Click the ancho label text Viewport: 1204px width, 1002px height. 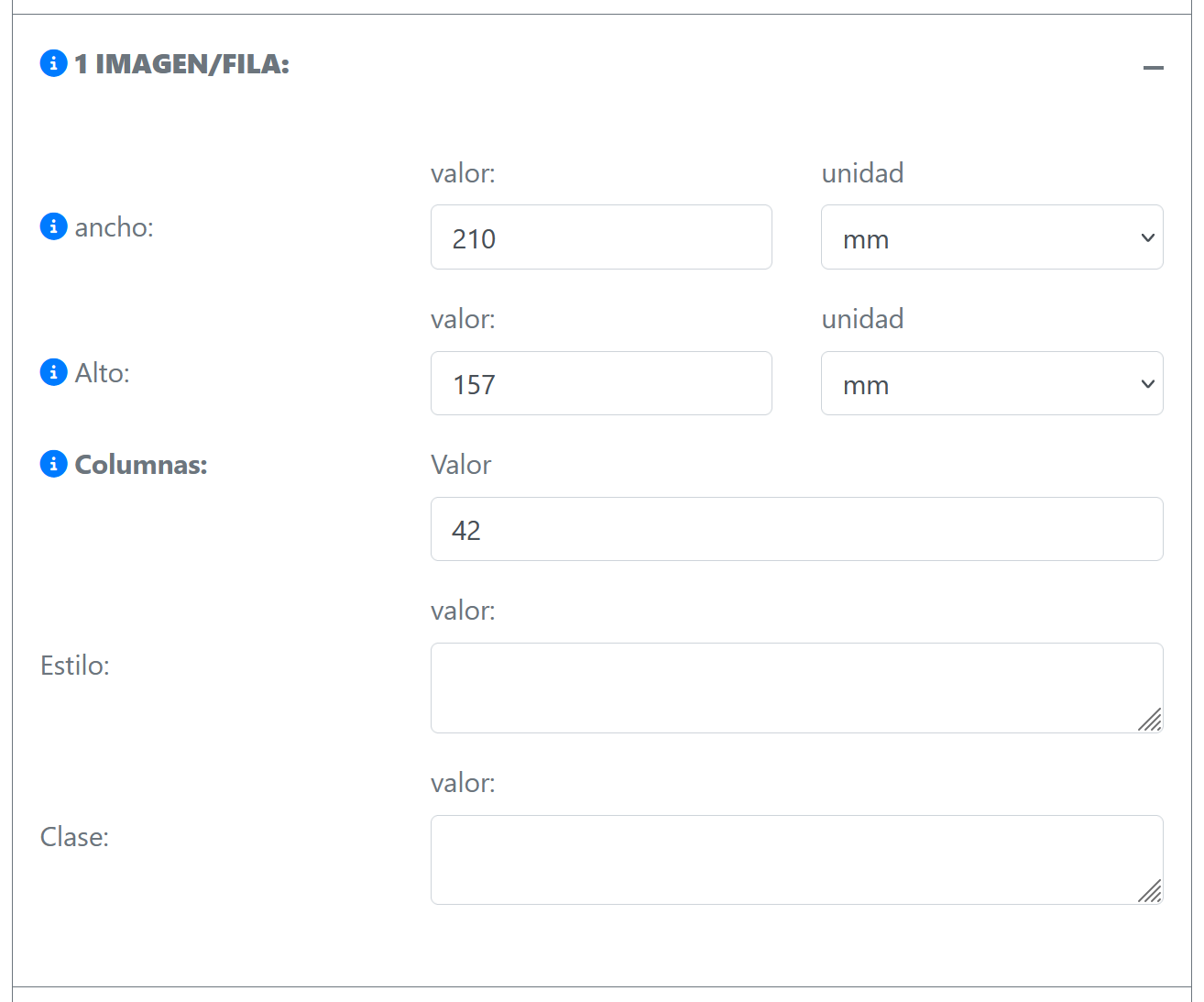[x=115, y=227]
